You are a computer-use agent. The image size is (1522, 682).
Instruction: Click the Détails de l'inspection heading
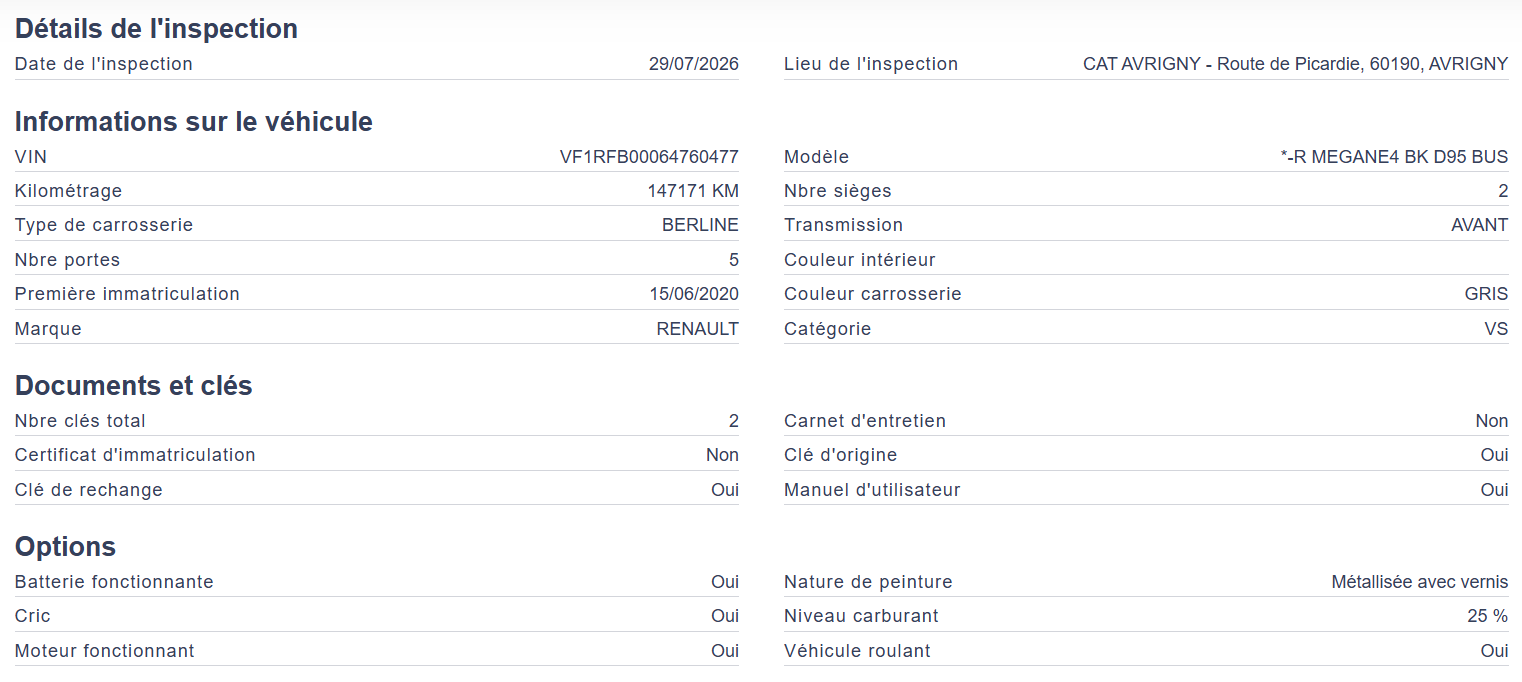[157, 29]
